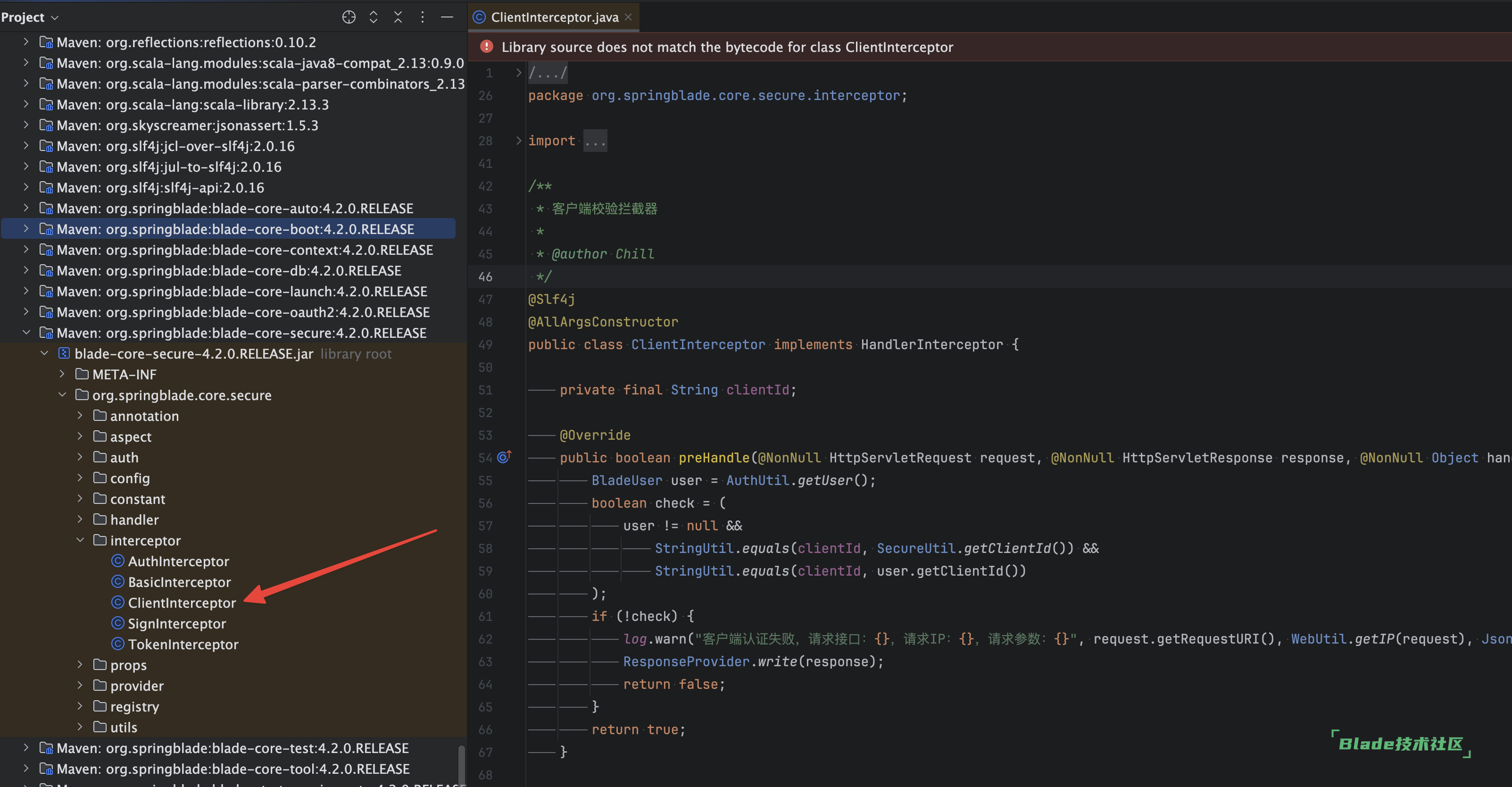
Task: Click the red bytecode mismatch warning icon
Action: [x=487, y=46]
